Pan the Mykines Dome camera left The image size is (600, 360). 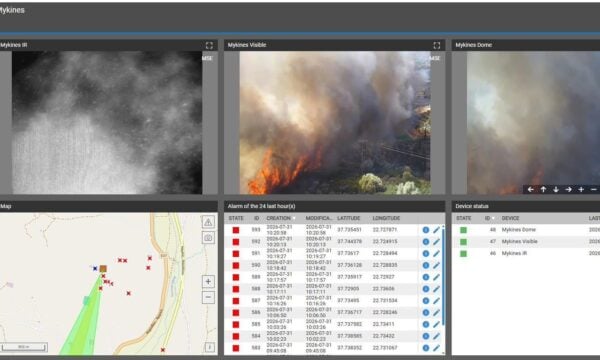(x=530, y=189)
